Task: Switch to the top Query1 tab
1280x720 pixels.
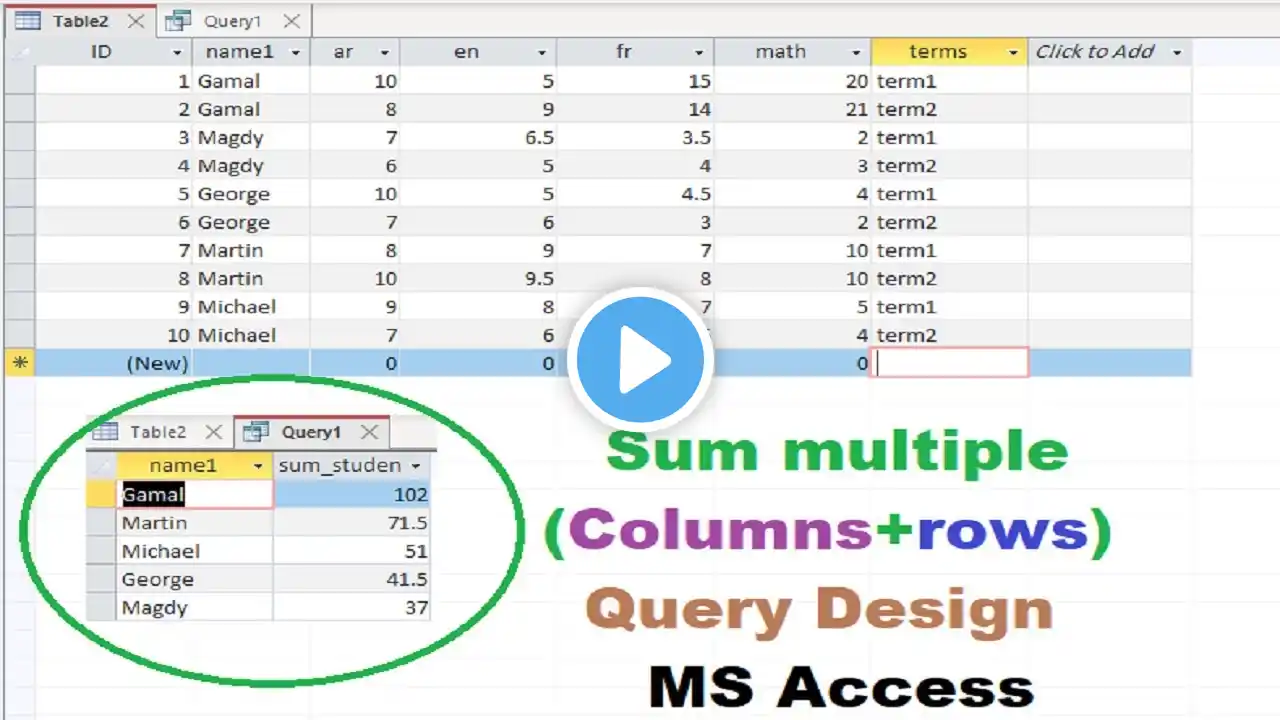Action: [x=232, y=20]
